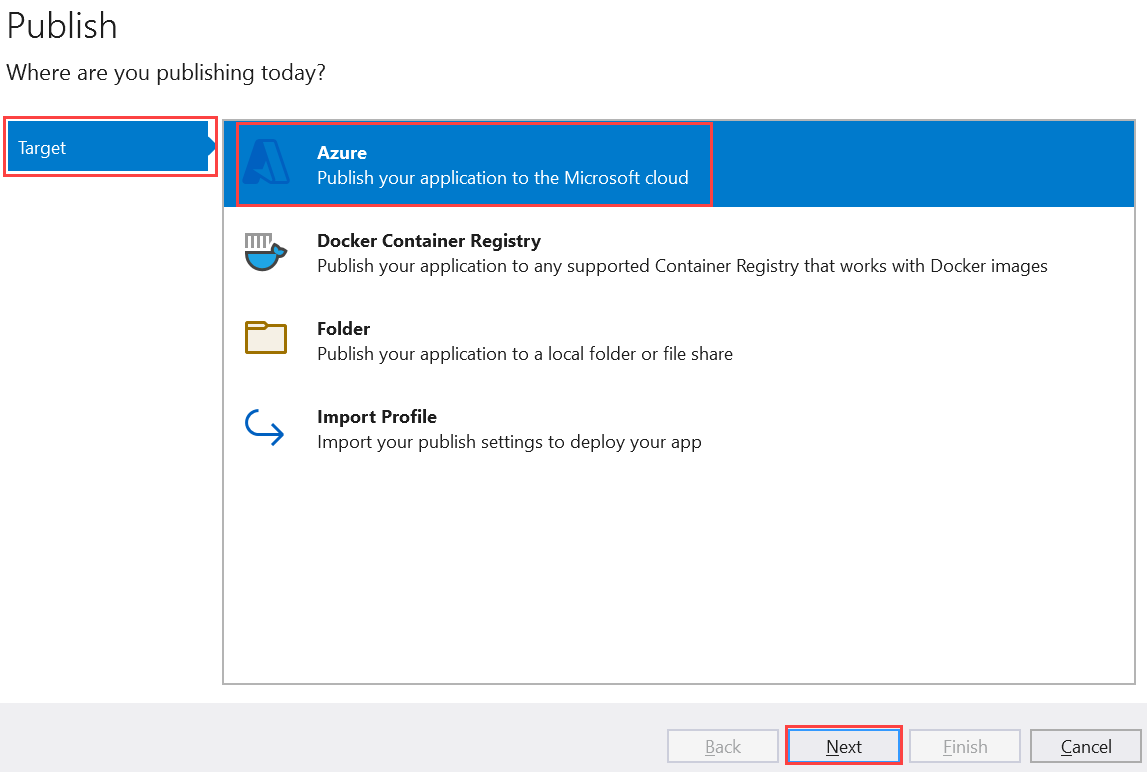Select the Azure title text
The height and width of the screenshot is (772, 1147).
pos(342,153)
